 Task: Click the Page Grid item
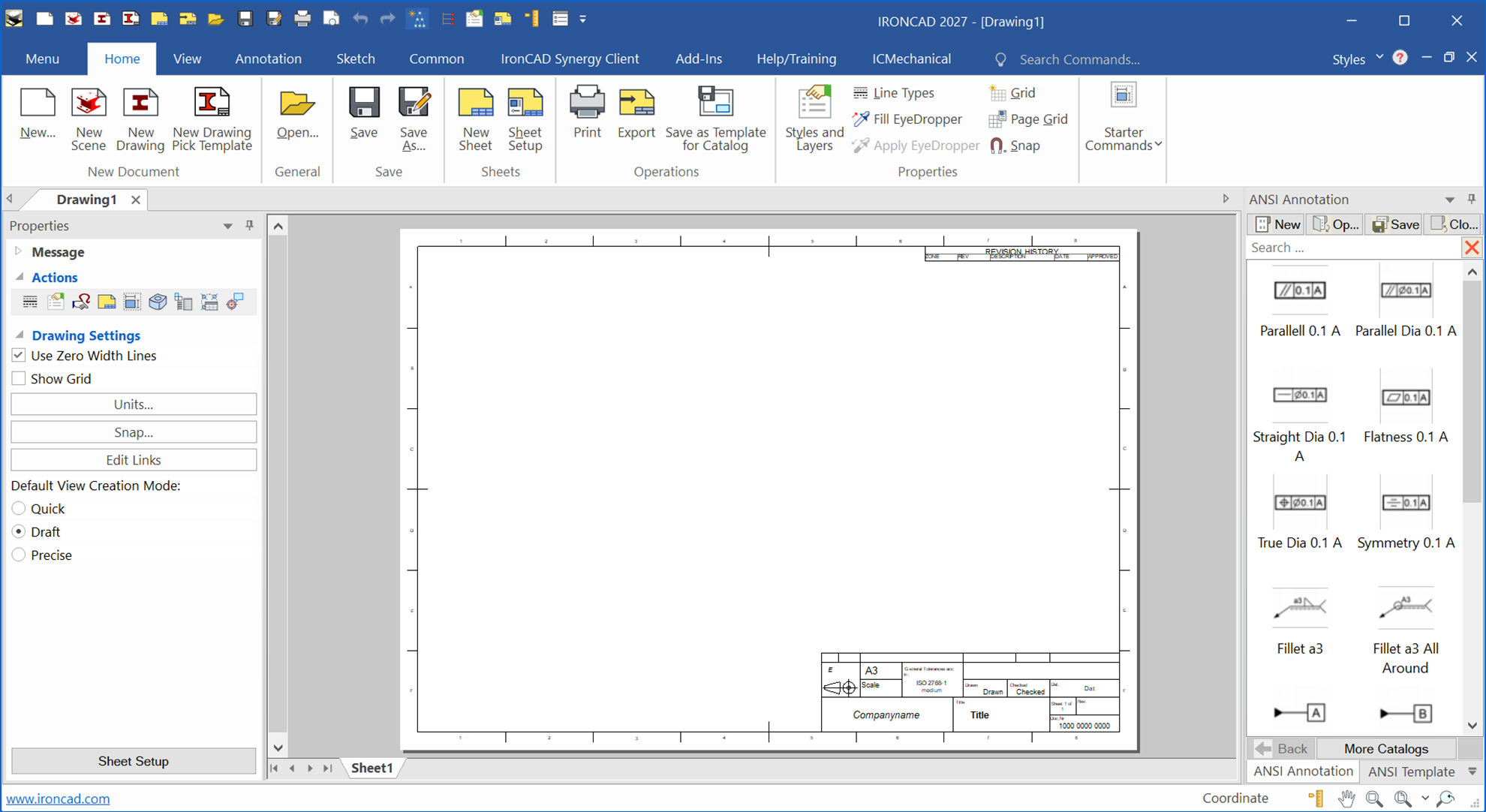click(x=1028, y=119)
